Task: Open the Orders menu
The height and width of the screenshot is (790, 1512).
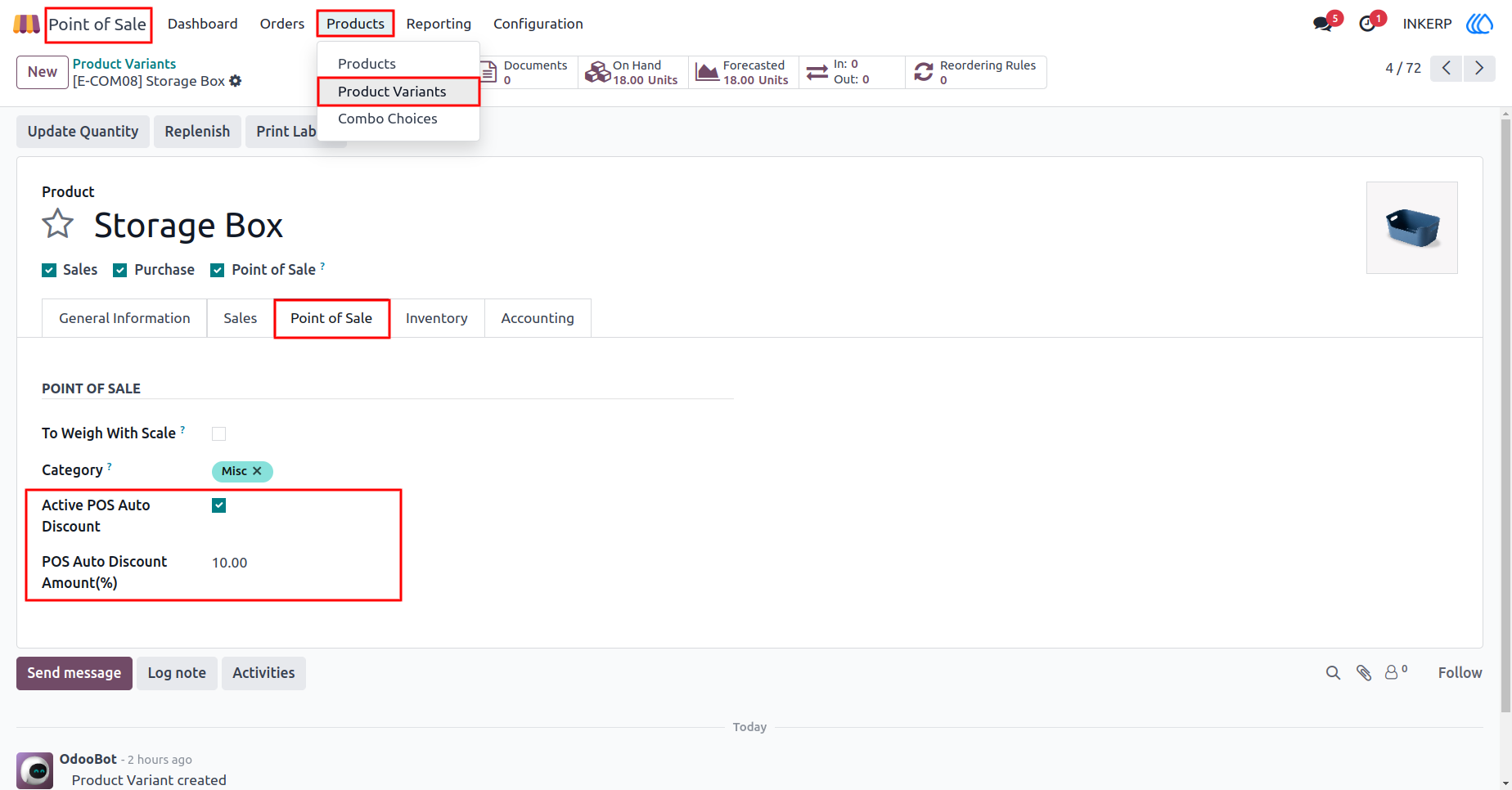Action: tap(282, 24)
